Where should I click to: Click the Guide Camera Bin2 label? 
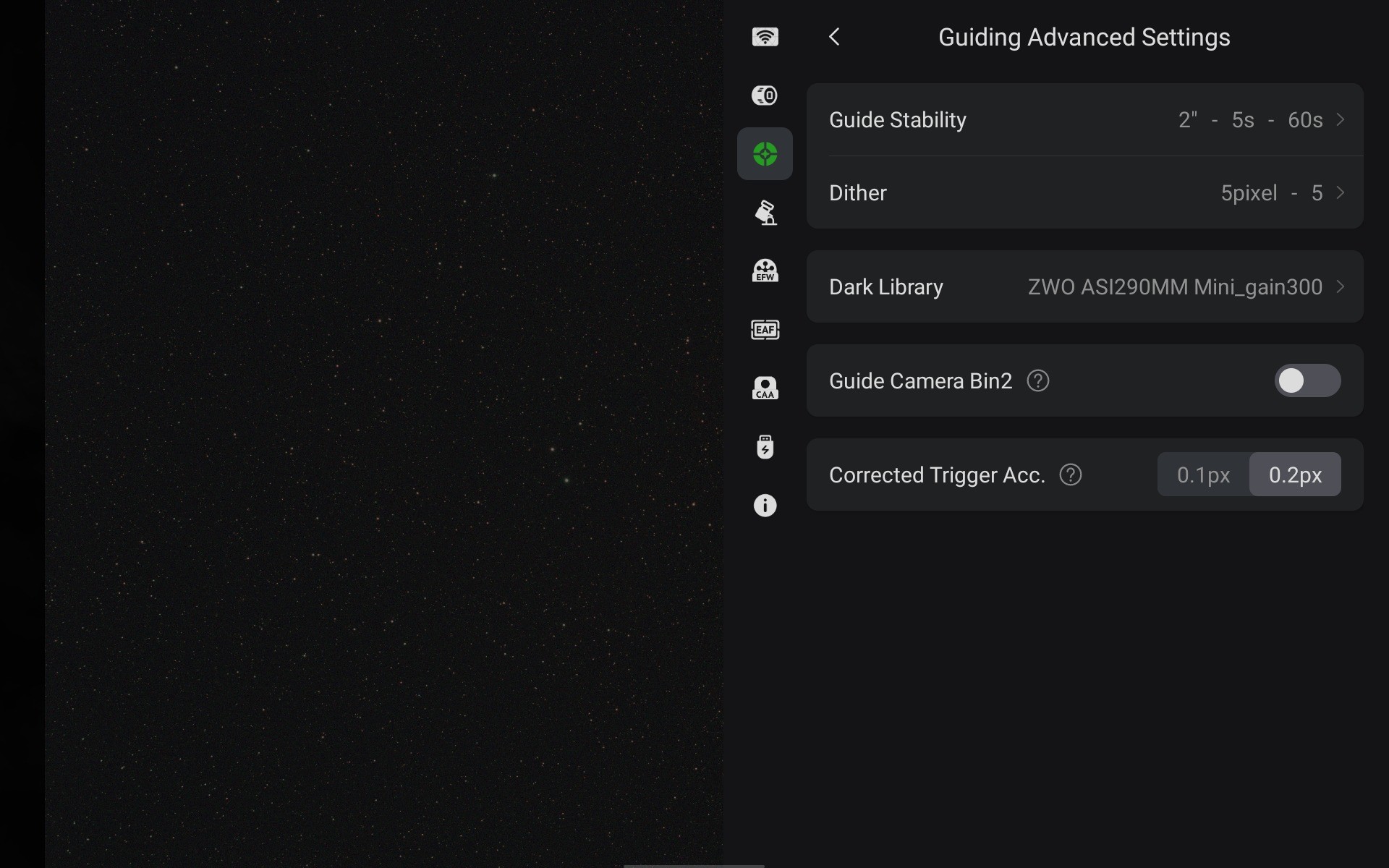tap(920, 381)
